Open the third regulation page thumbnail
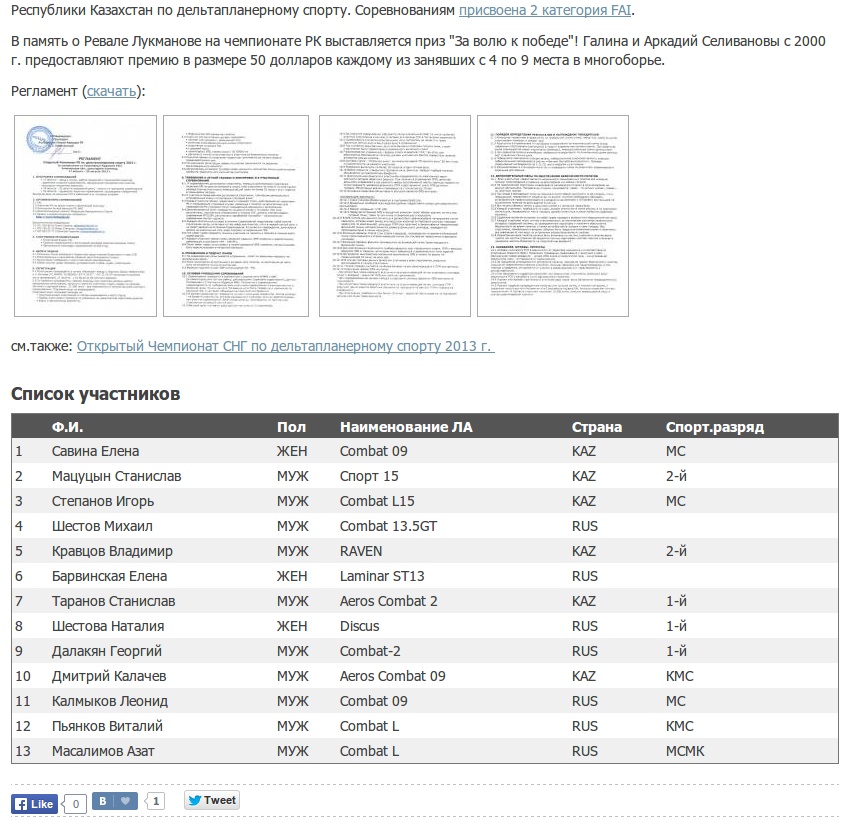Image resolution: width=851 pixels, height=826 pixels. tap(394, 216)
